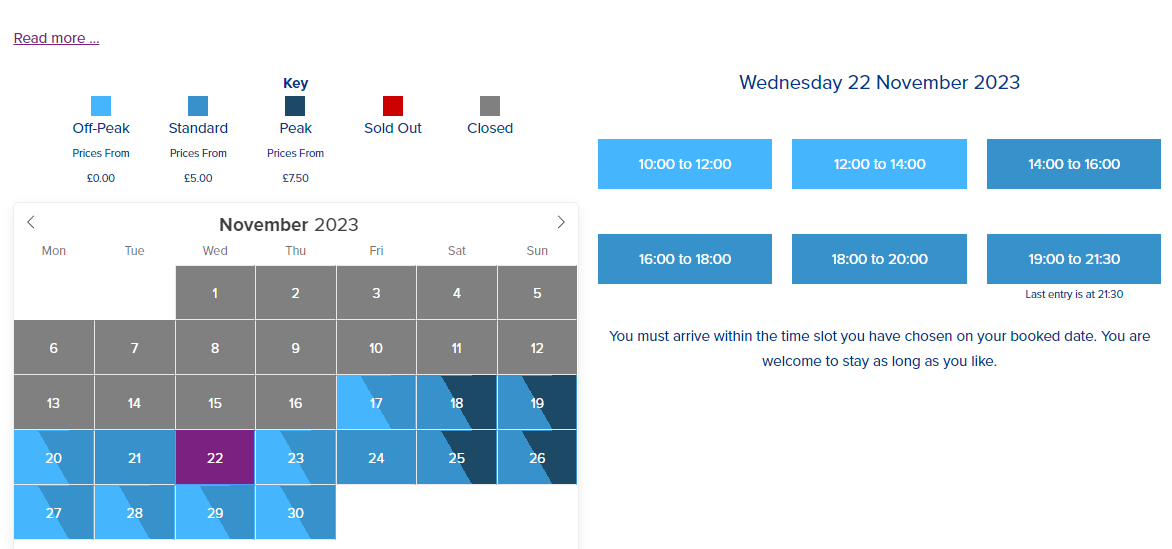The width and height of the screenshot is (1172, 549).
Task: Book the 16:00 to 18:00 slot
Action: coord(685,259)
